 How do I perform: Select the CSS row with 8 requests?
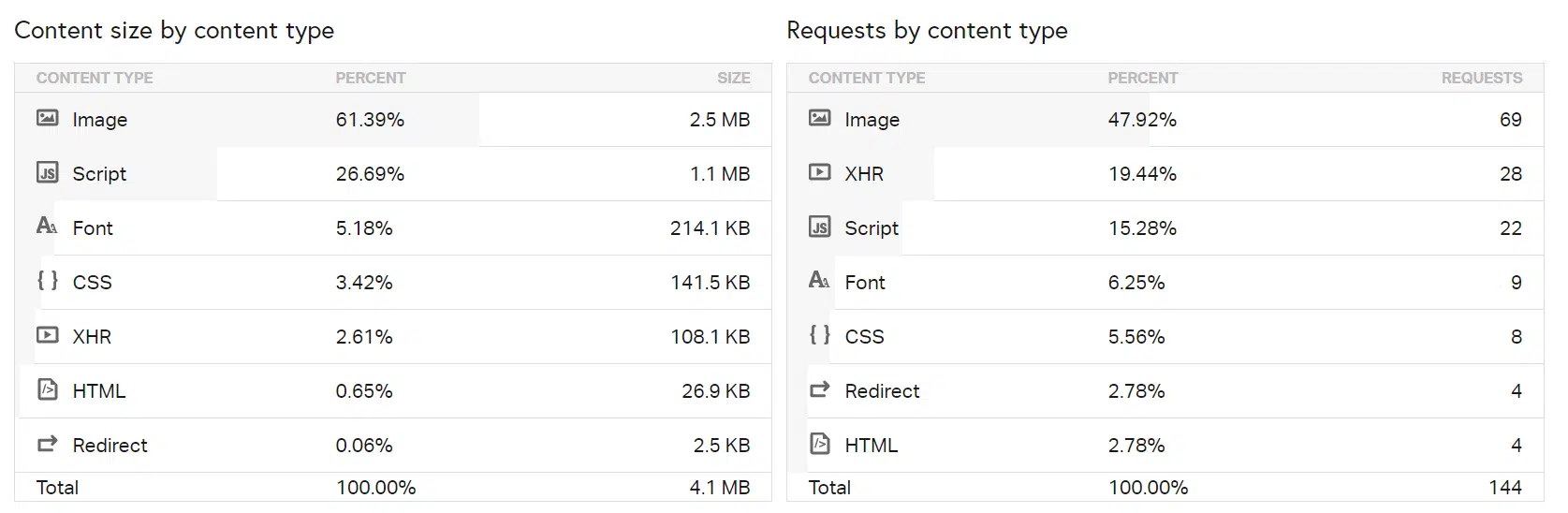(x=1165, y=337)
